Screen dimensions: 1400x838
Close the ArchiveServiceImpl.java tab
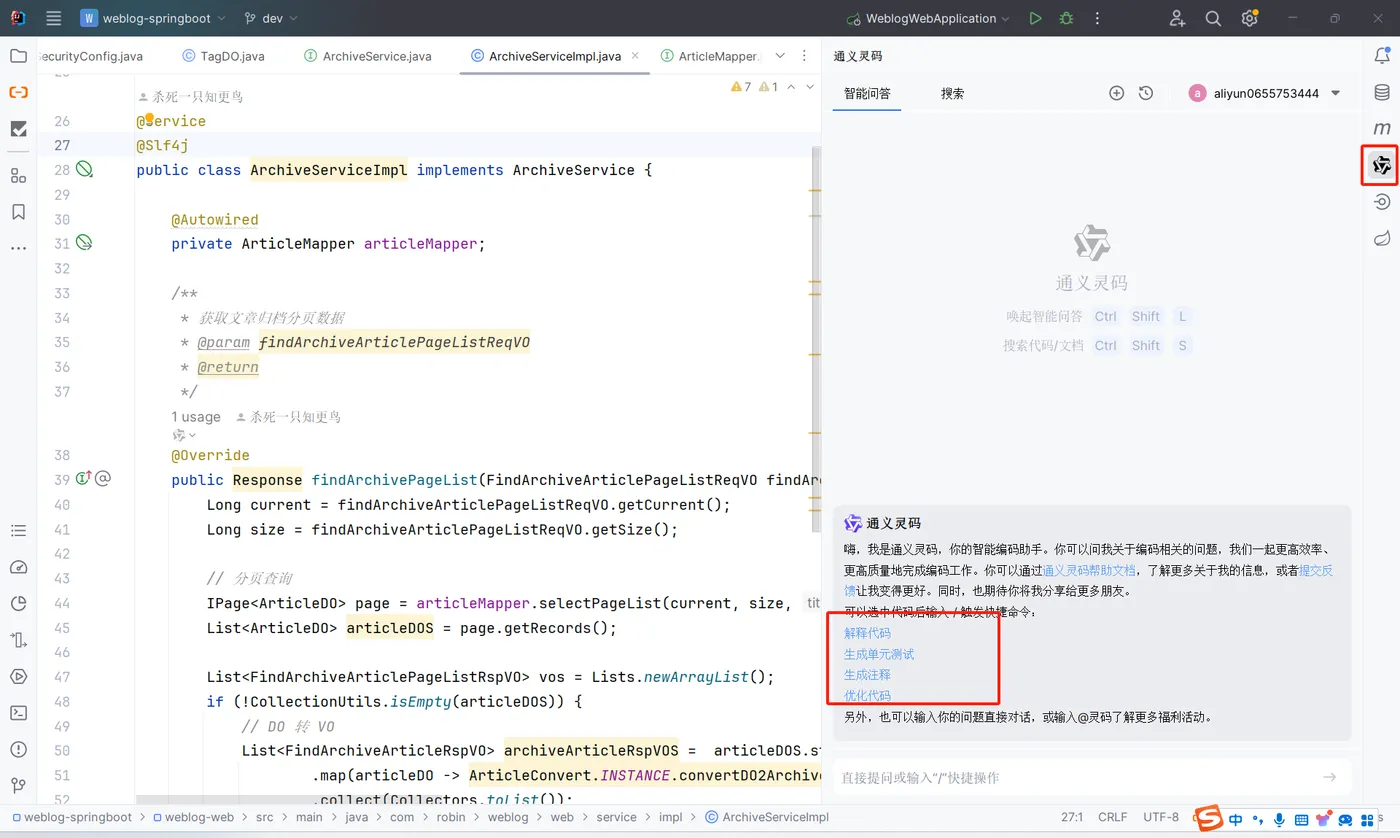[634, 56]
